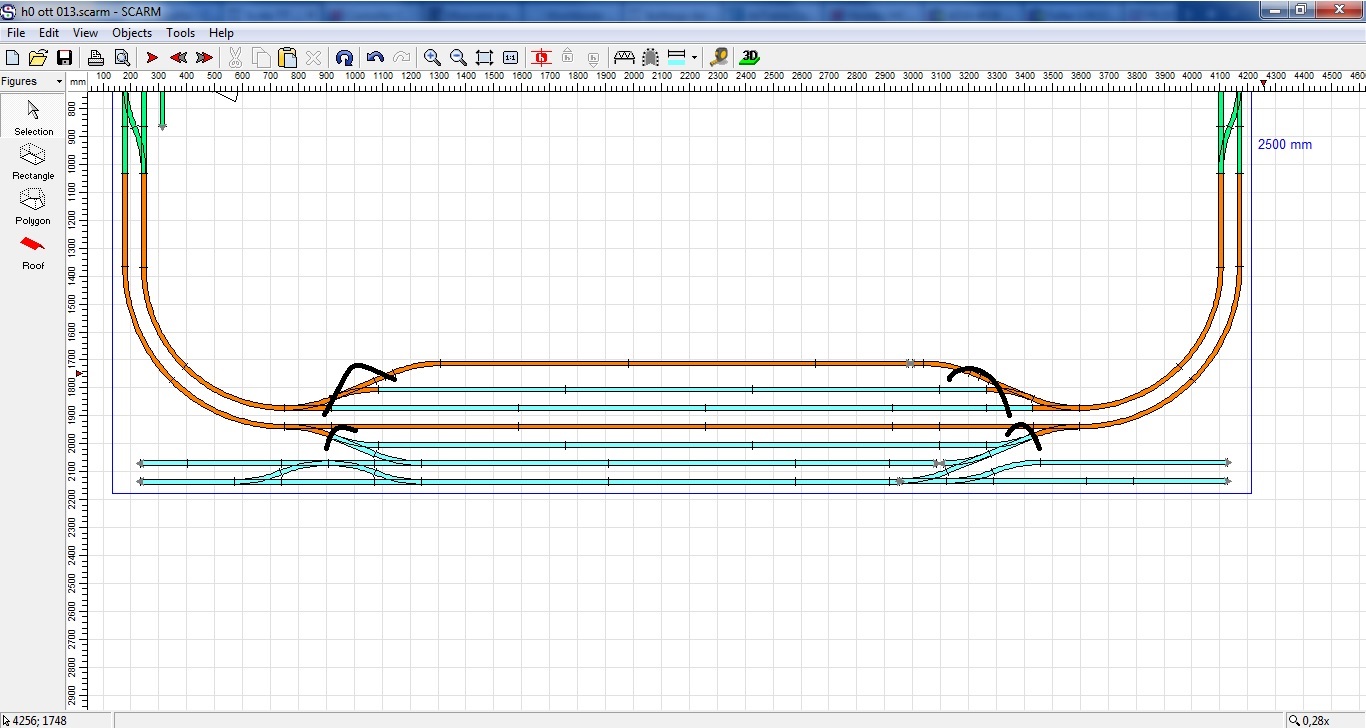Maximize the SCARM window
The height and width of the screenshot is (728, 1366).
coord(1301,9)
